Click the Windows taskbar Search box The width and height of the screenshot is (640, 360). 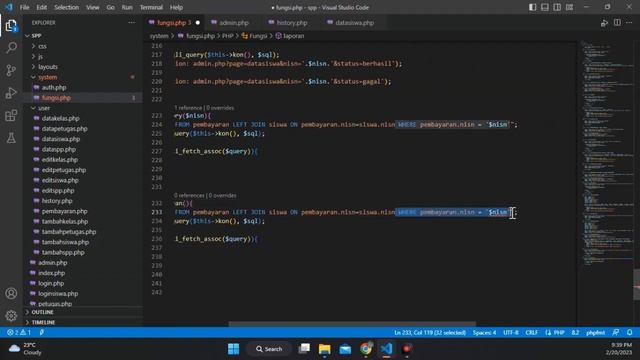tap(269, 349)
